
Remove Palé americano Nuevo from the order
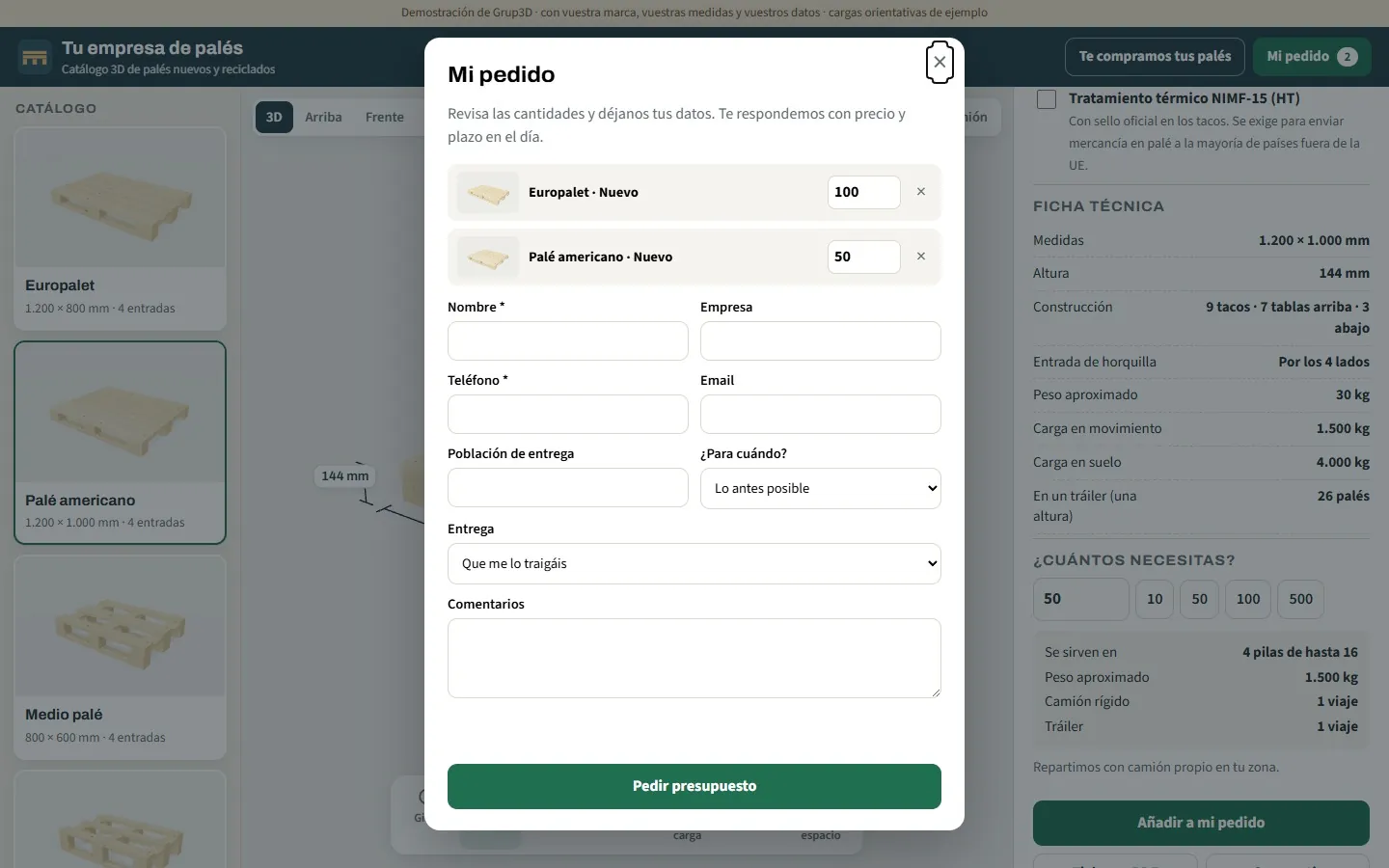click(921, 257)
